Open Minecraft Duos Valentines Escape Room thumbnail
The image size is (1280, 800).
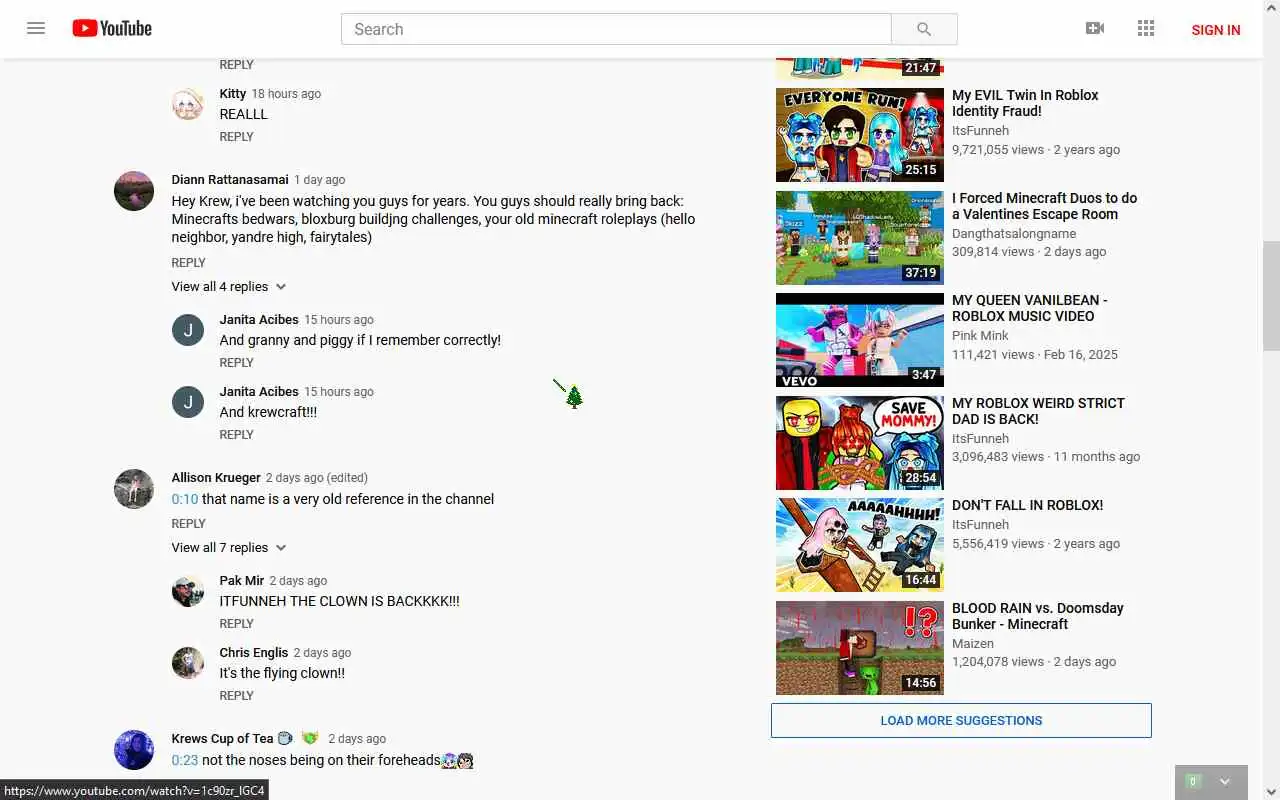pyautogui.click(x=860, y=238)
